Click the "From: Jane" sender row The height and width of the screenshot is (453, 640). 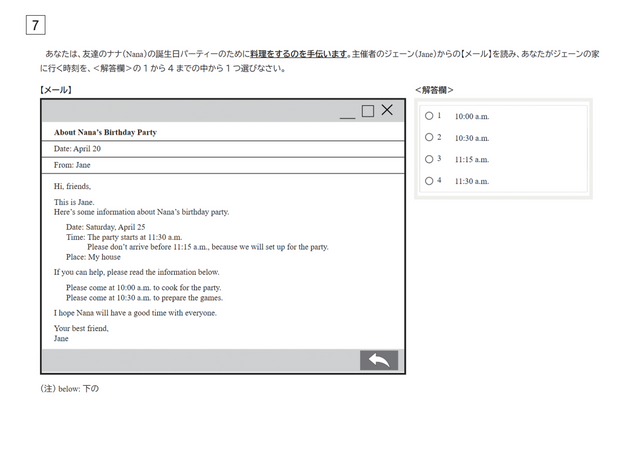(72, 165)
